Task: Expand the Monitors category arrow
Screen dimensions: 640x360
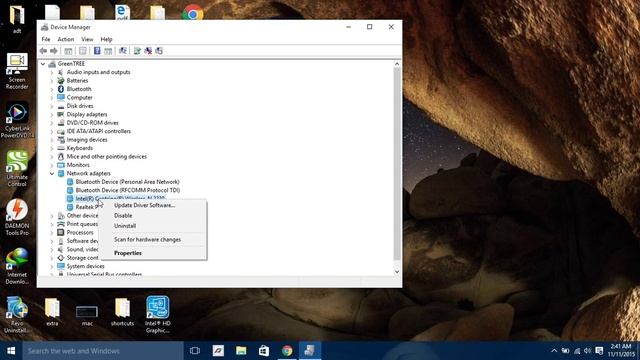Action: [52, 165]
